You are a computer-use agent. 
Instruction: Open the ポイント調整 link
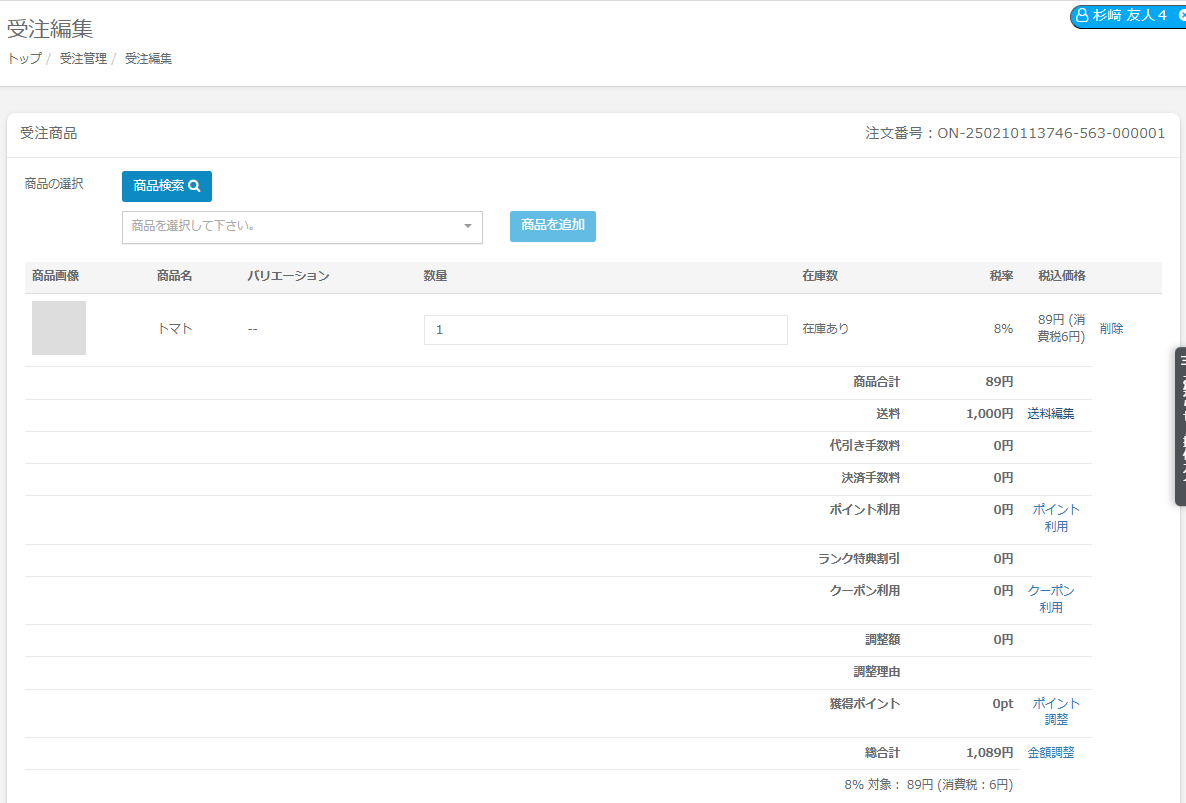pyautogui.click(x=1056, y=711)
